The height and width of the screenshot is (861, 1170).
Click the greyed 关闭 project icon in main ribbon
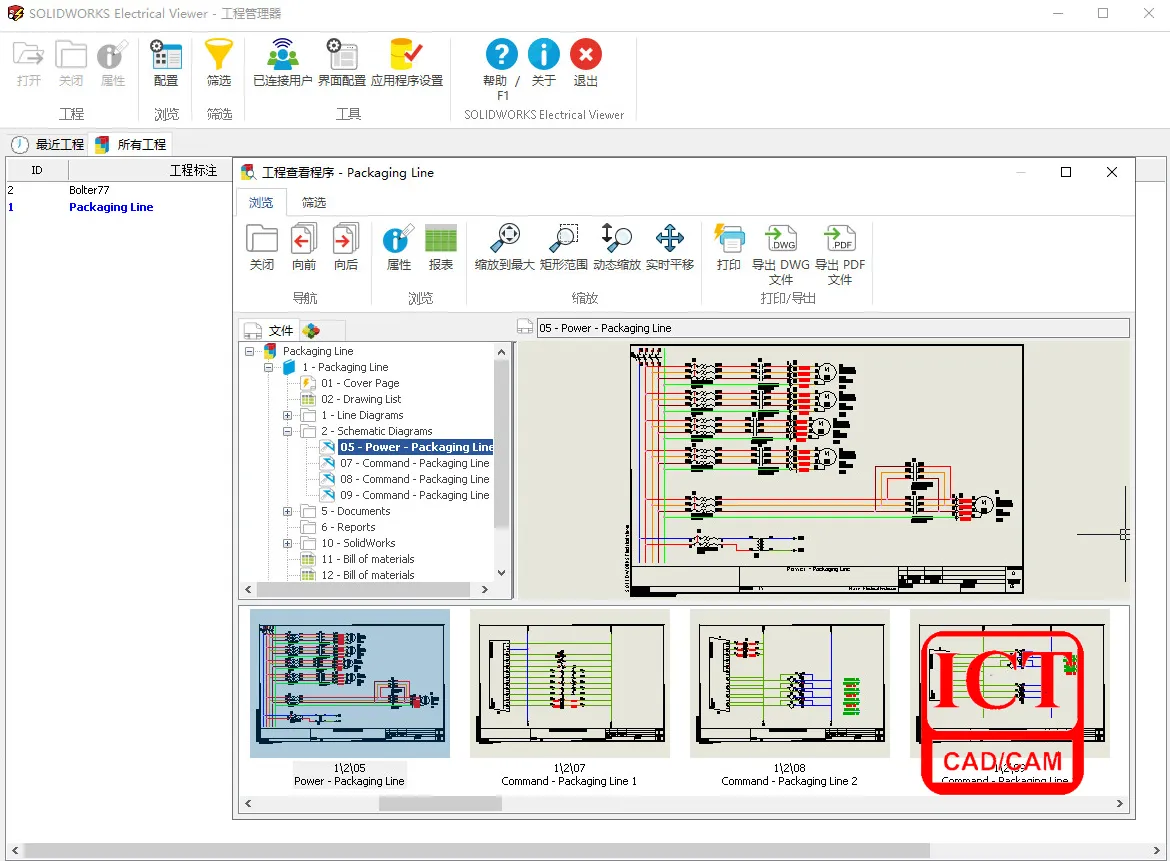click(x=71, y=55)
